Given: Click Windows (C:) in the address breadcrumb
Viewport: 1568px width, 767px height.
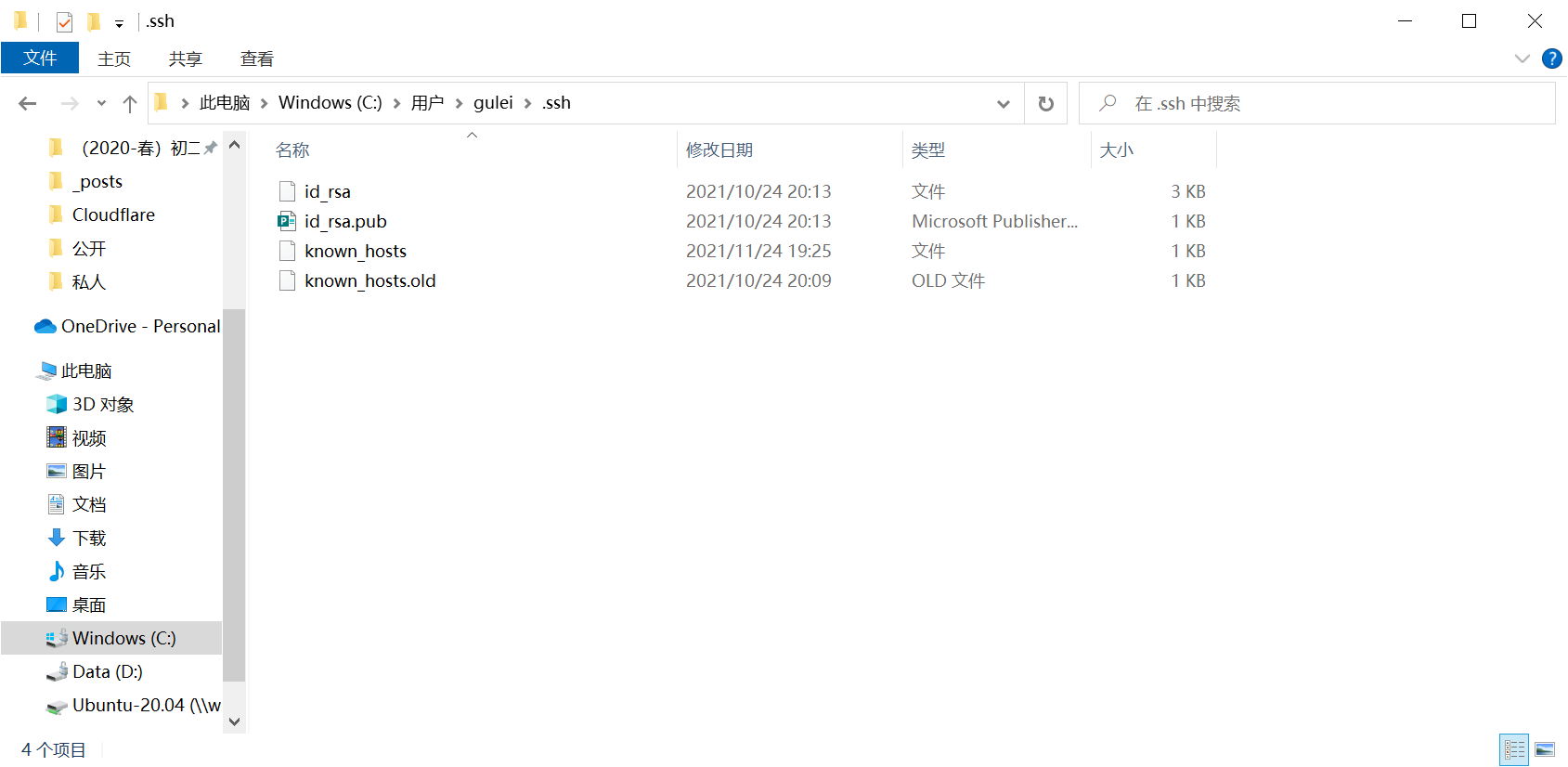Looking at the screenshot, I should (x=330, y=103).
